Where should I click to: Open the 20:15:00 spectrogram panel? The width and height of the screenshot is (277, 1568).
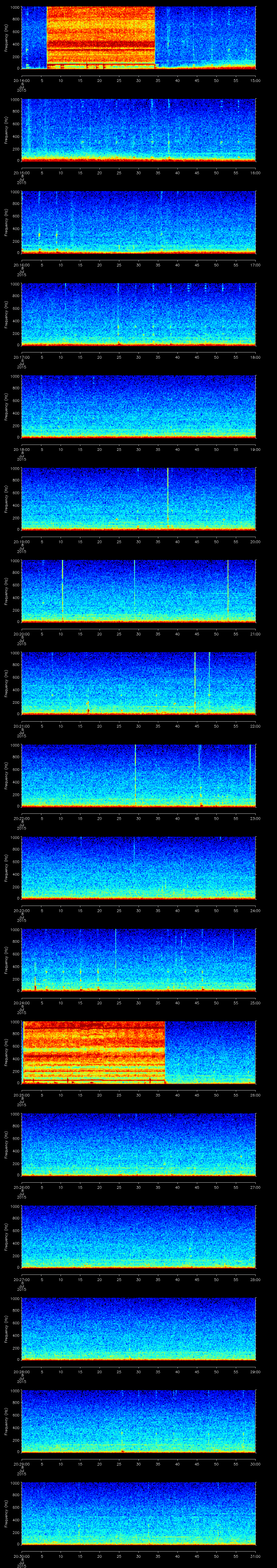coord(138,130)
